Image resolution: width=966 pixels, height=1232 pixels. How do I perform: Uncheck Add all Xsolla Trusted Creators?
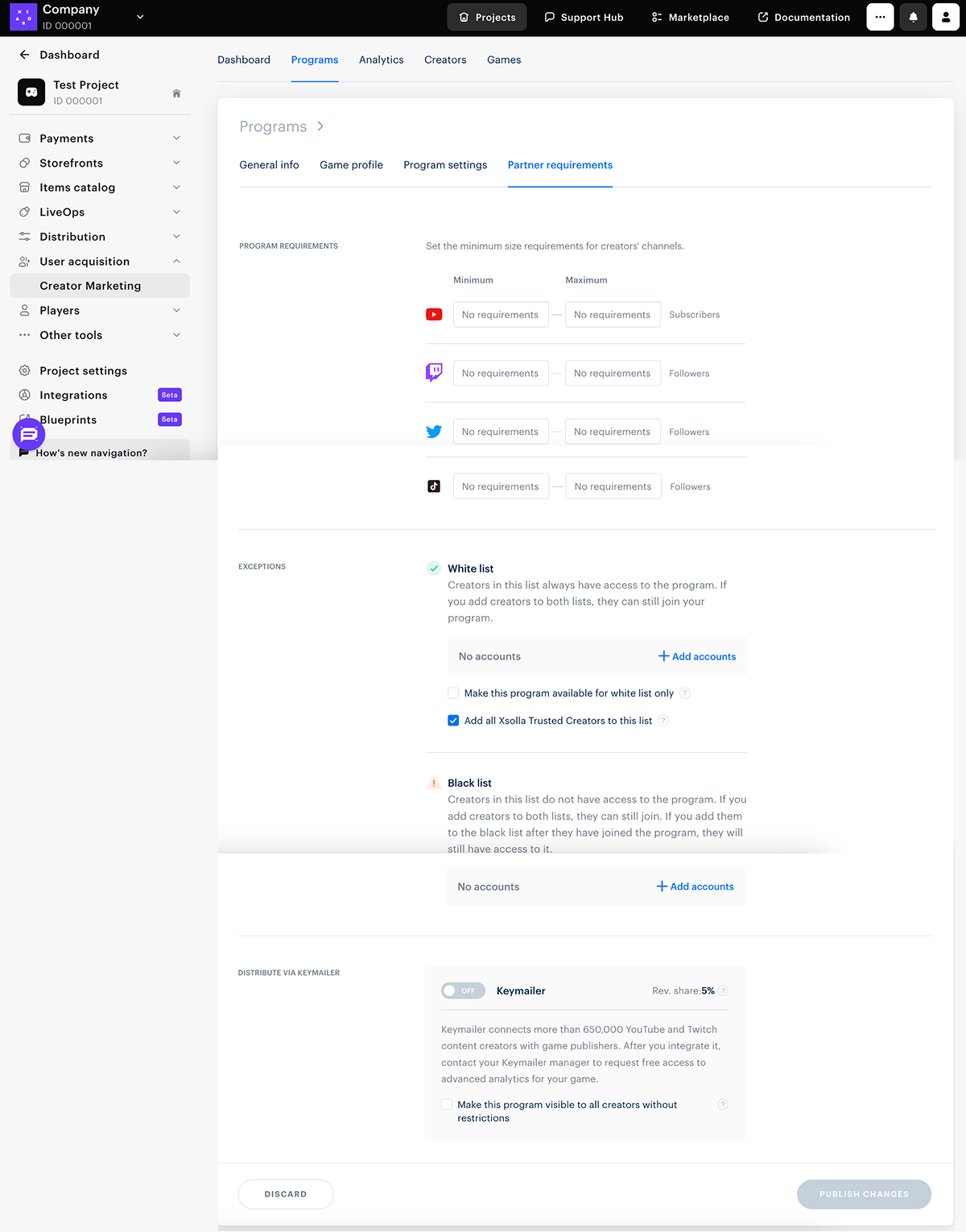pos(453,721)
